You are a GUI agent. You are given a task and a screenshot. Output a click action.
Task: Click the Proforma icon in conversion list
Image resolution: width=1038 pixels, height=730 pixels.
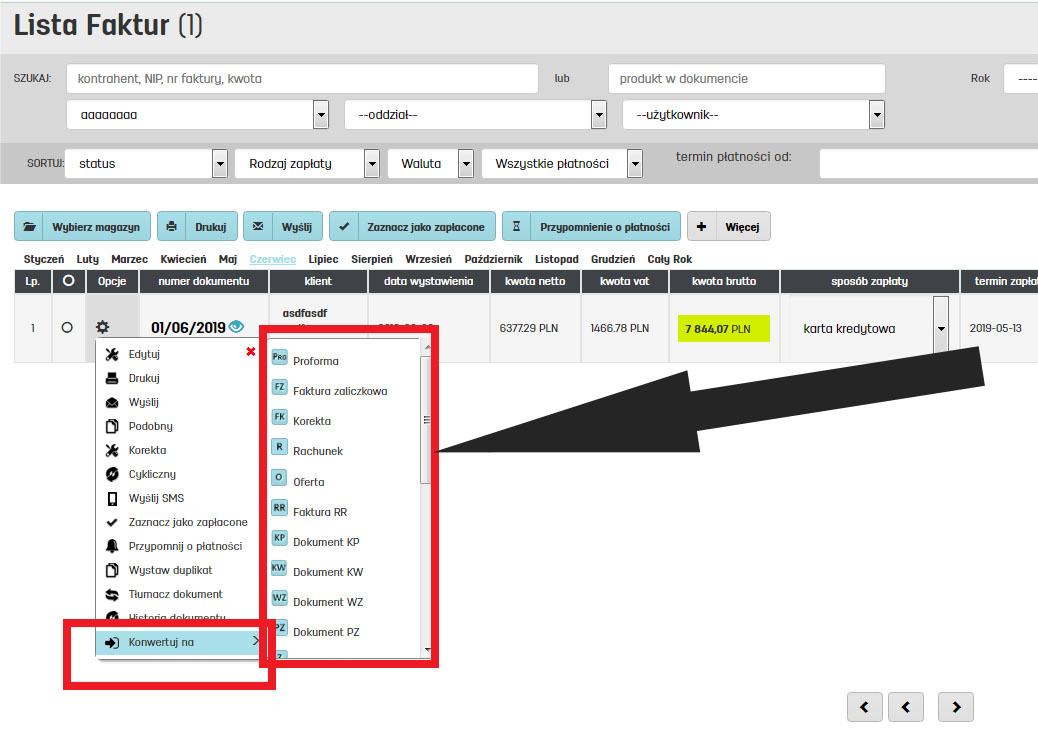(x=280, y=358)
